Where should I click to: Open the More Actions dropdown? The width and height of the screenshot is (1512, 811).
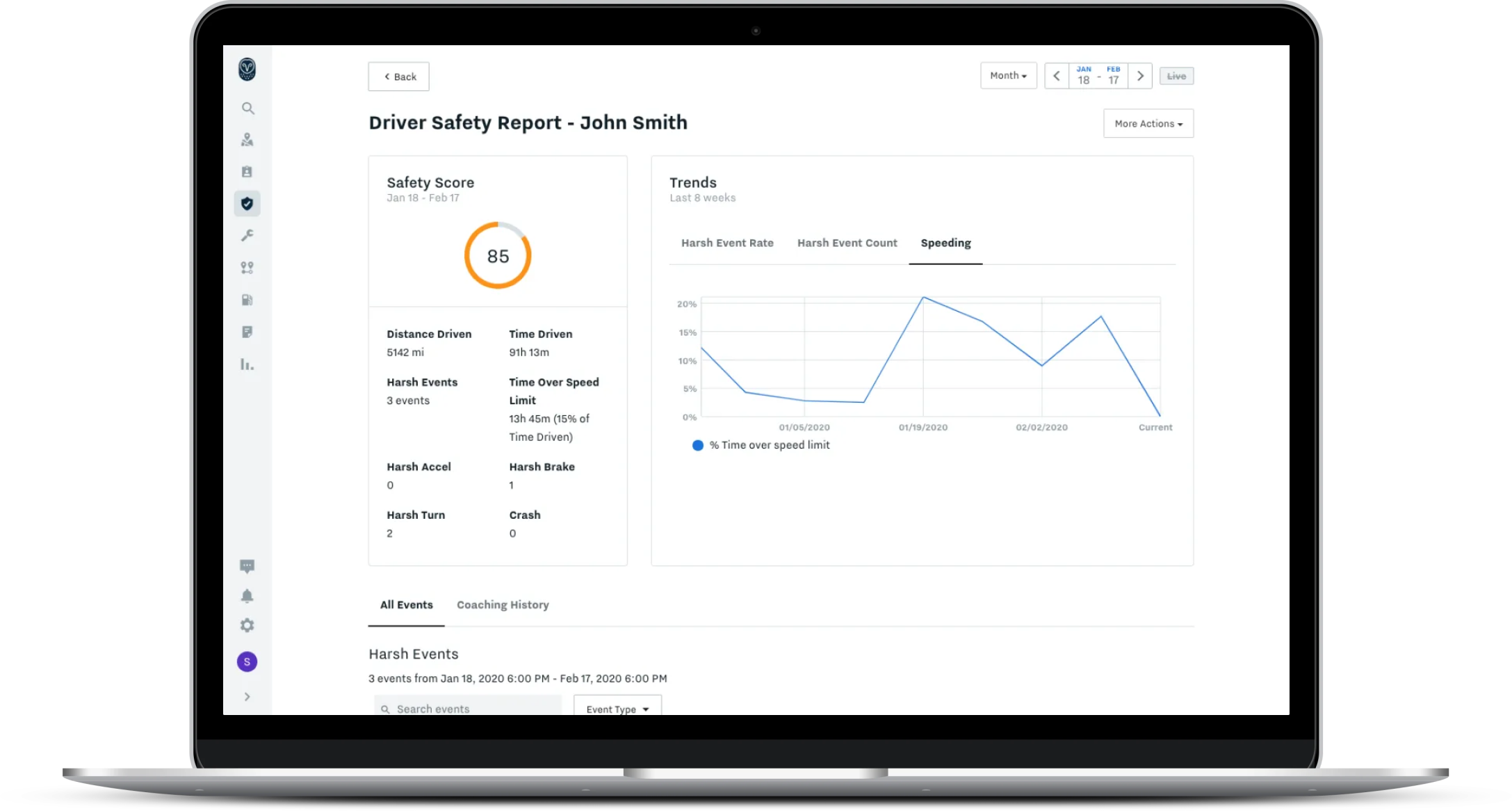click(1148, 123)
